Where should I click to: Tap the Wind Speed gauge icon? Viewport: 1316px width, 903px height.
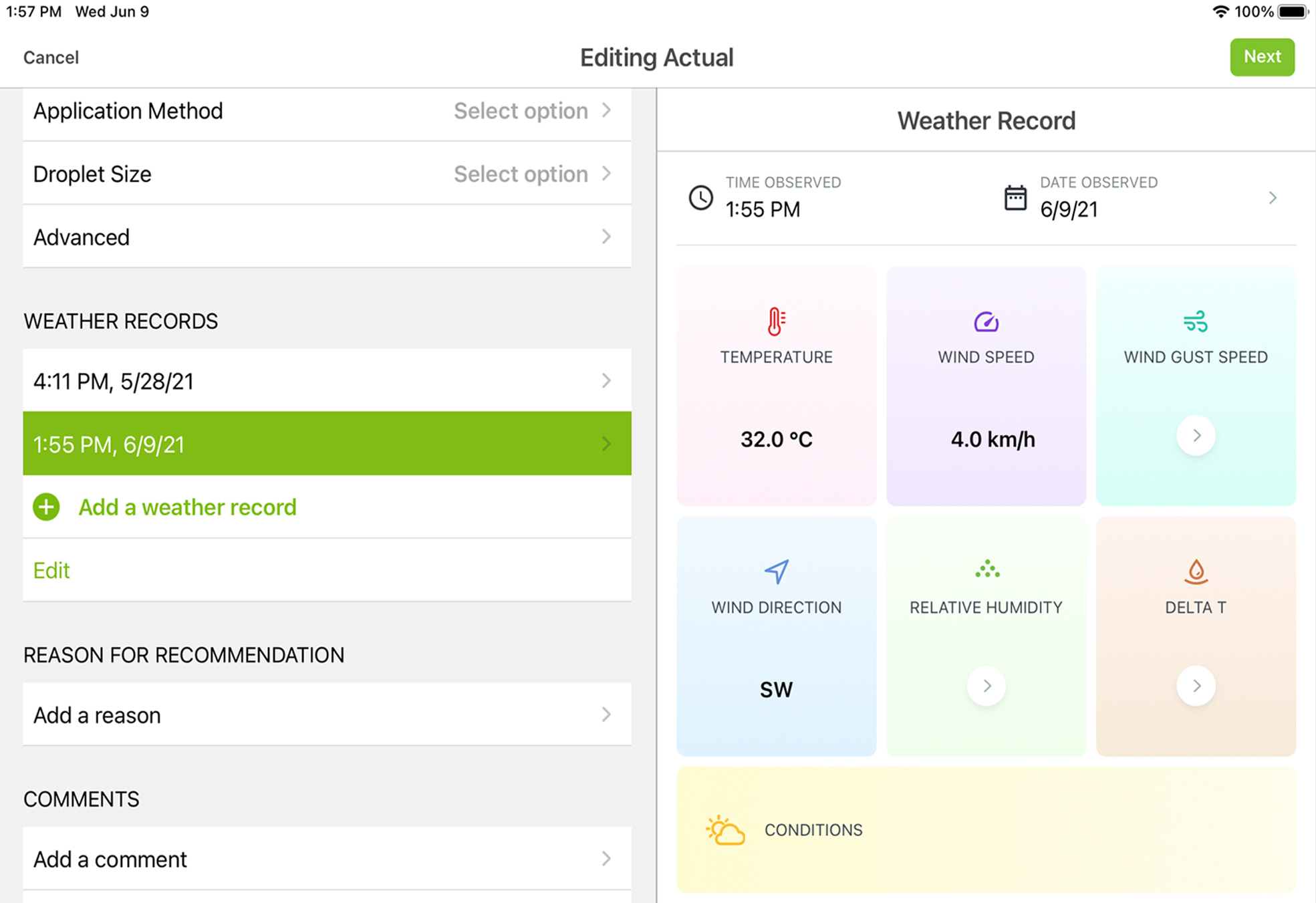click(986, 322)
